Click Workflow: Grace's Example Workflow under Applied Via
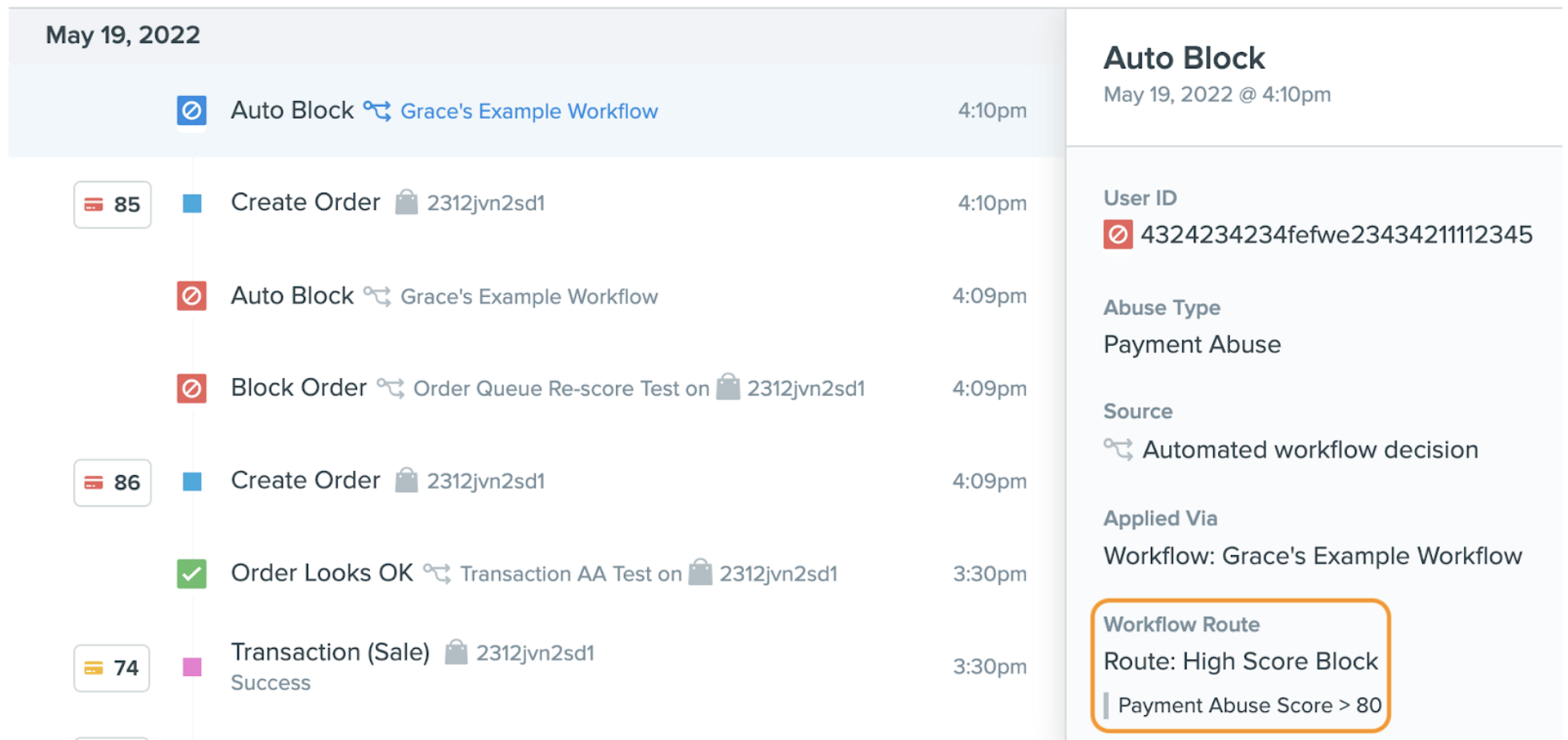Viewport: 1568px width, 740px height. tap(1313, 556)
